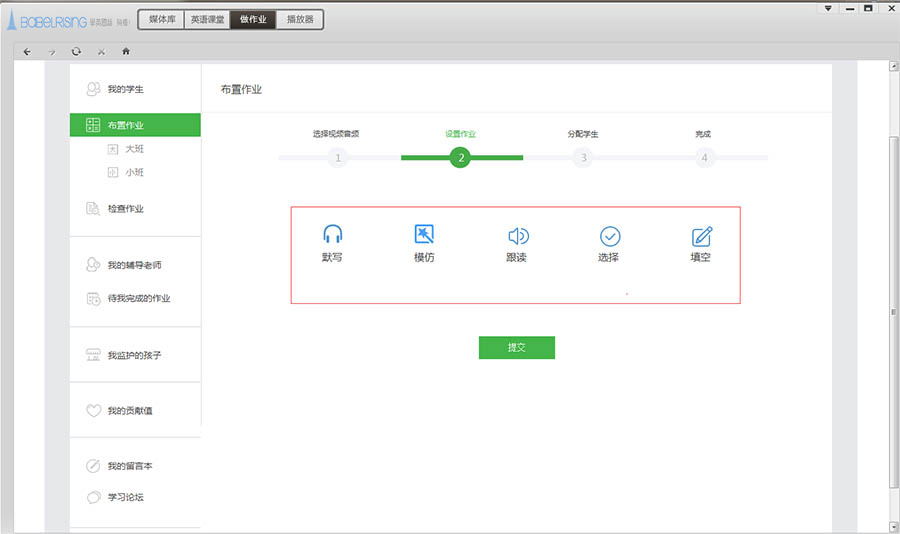Open the 大班 class entry

tap(135, 149)
